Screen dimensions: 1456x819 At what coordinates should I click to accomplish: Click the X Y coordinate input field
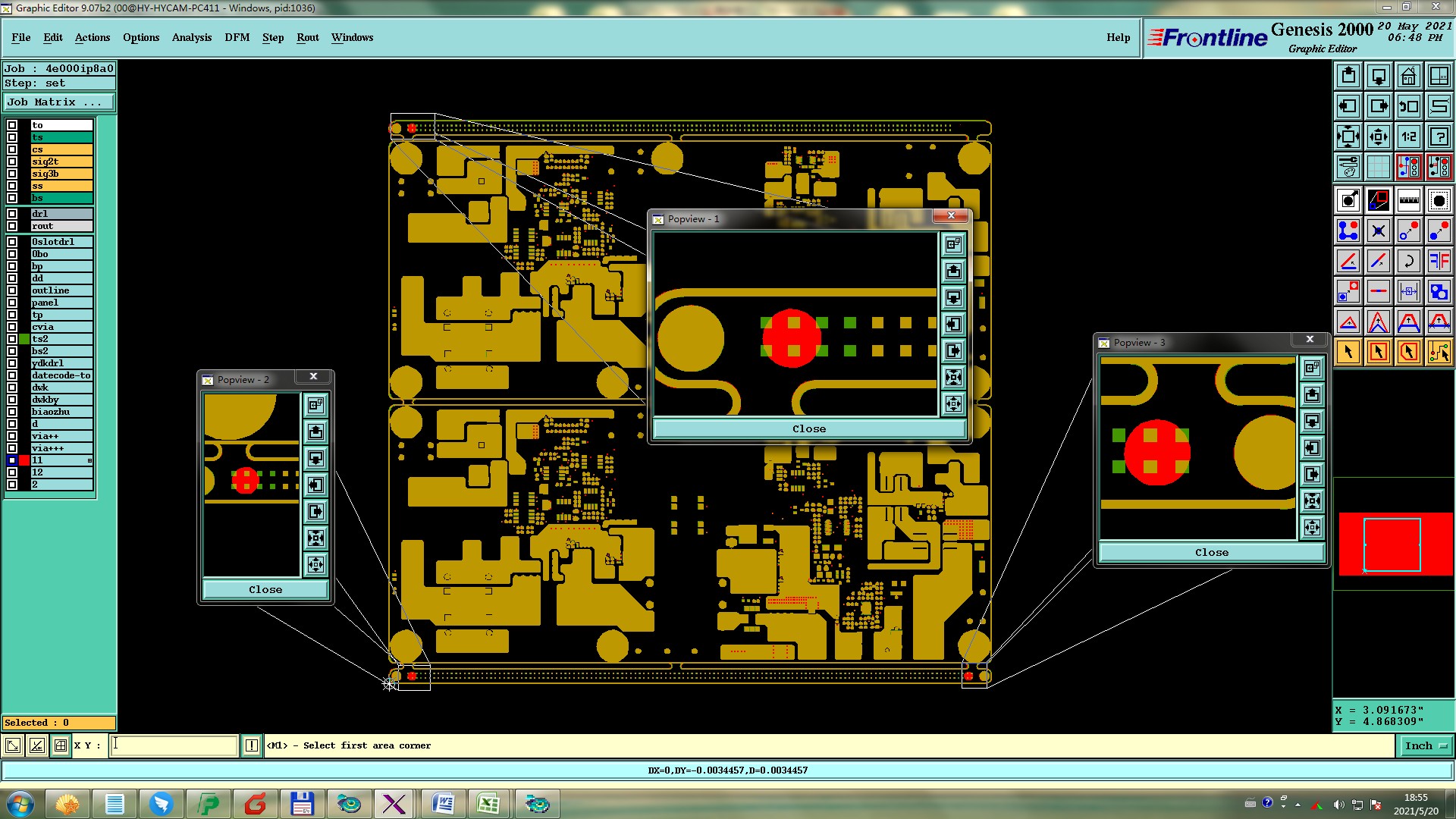click(x=174, y=745)
